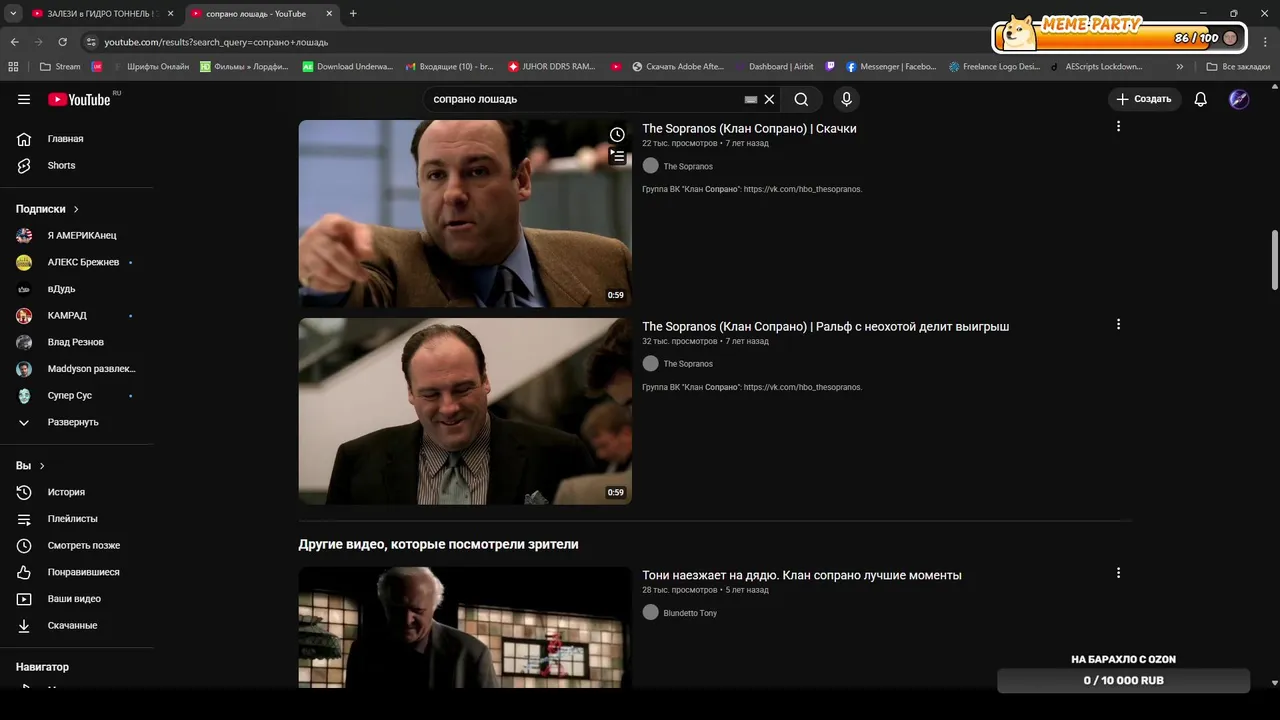
Task: Open the Тони наезжает на дядю title
Action: (802, 576)
